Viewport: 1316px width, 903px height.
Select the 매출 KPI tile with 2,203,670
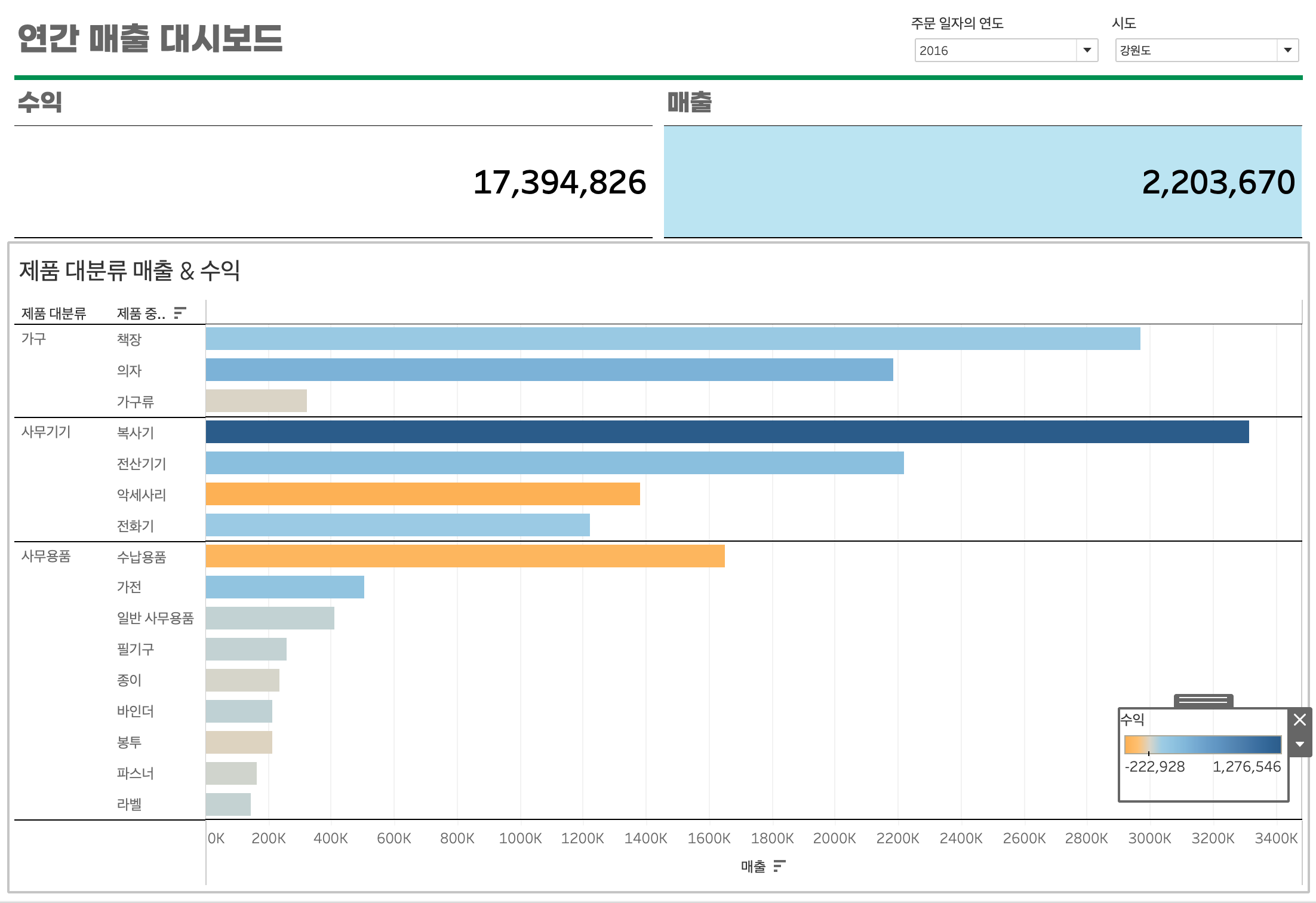[x=982, y=182]
